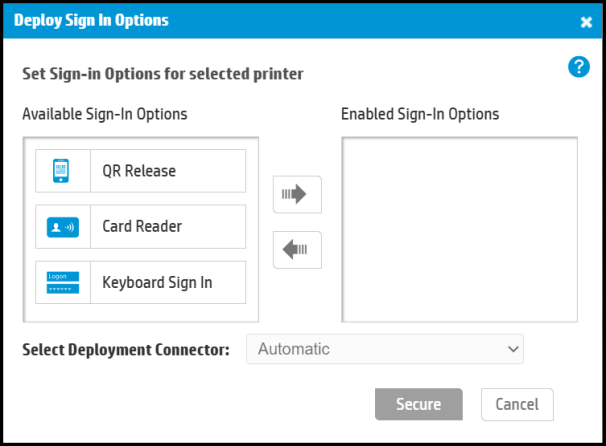Click inside the Enabled Sign-In Options list

coord(459,229)
